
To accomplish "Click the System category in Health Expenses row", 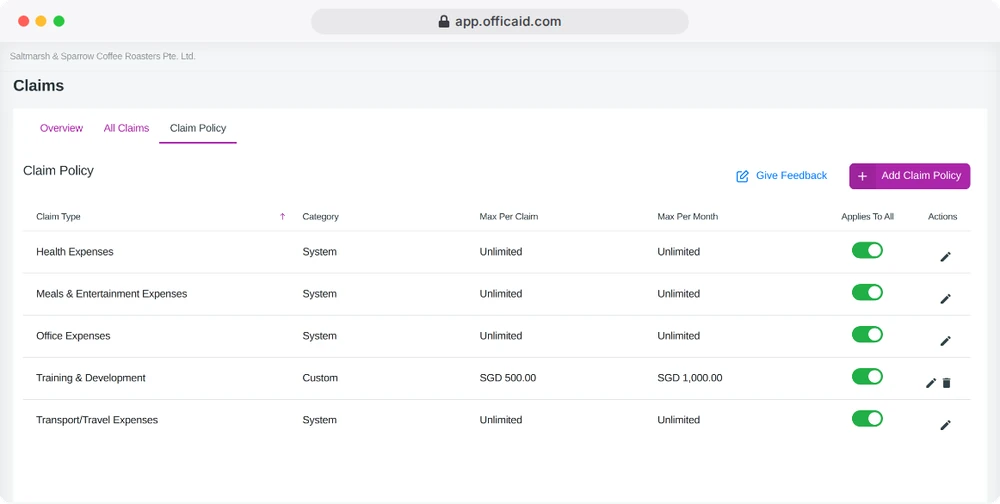I will [320, 252].
